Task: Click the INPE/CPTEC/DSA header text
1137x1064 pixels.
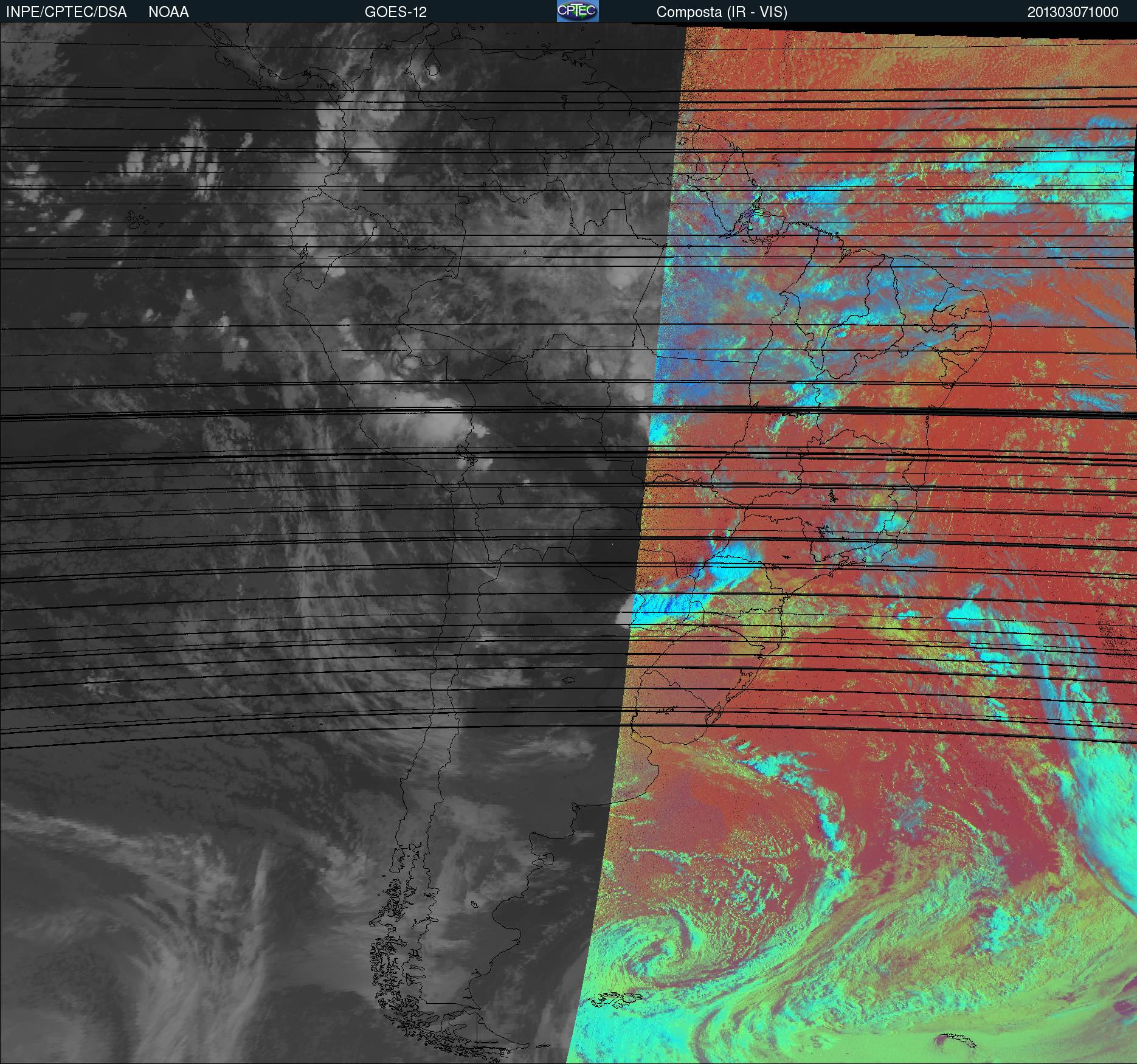Action: click(x=66, y=12)
